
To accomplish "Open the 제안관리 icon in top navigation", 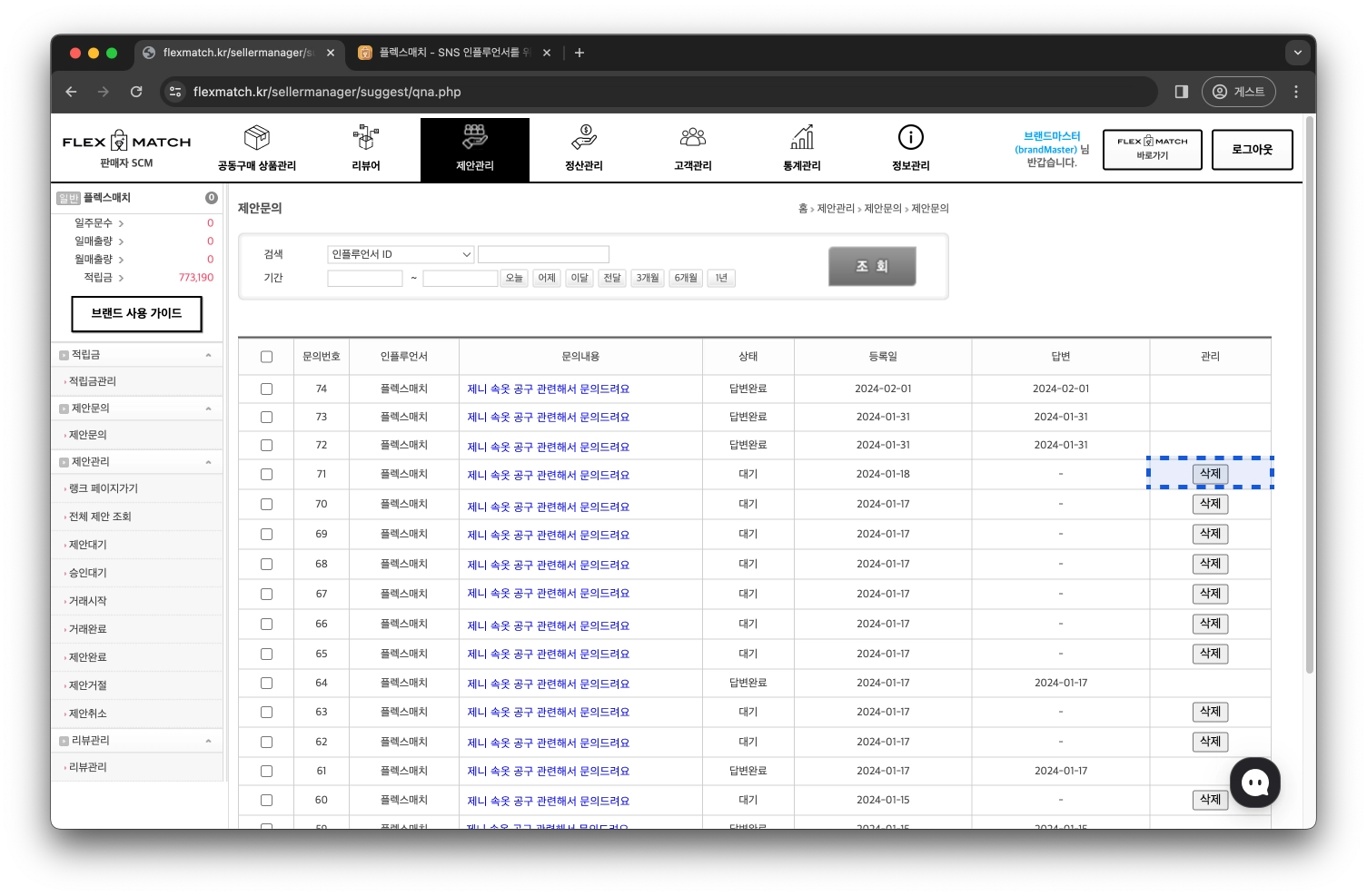I will click(x=475, y=138).
